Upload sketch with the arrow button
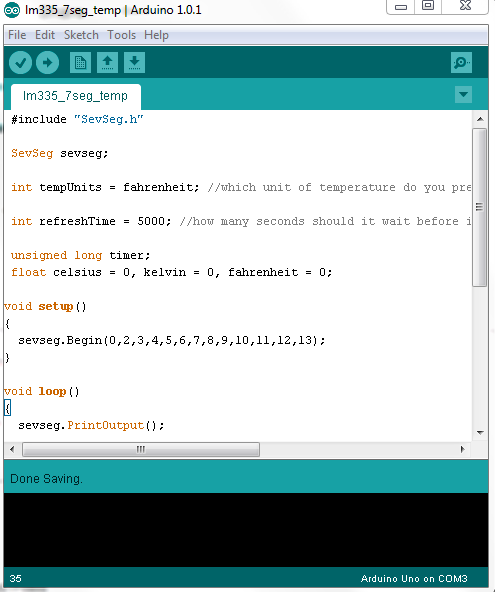 [48, 62]
